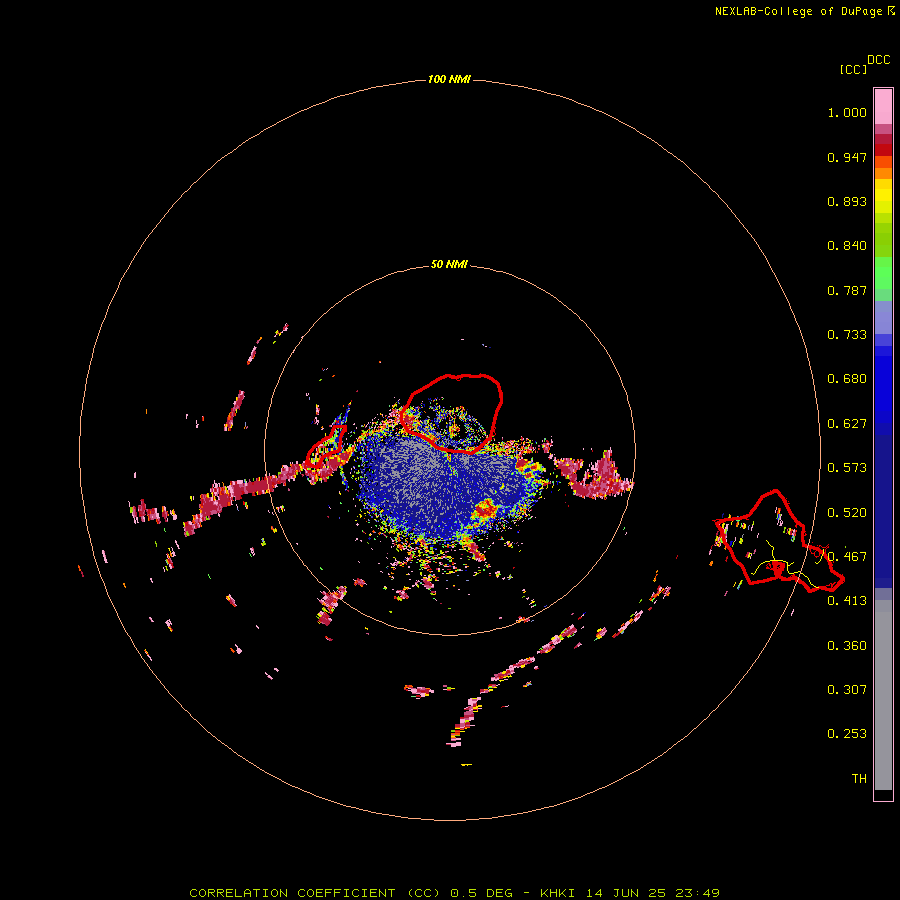
Task: Click the 0.787 scale value
Action: pos(847,290)
